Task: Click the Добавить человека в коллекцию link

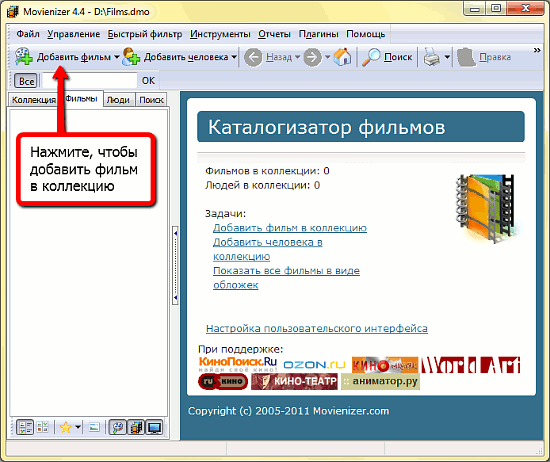Action: 268,249
